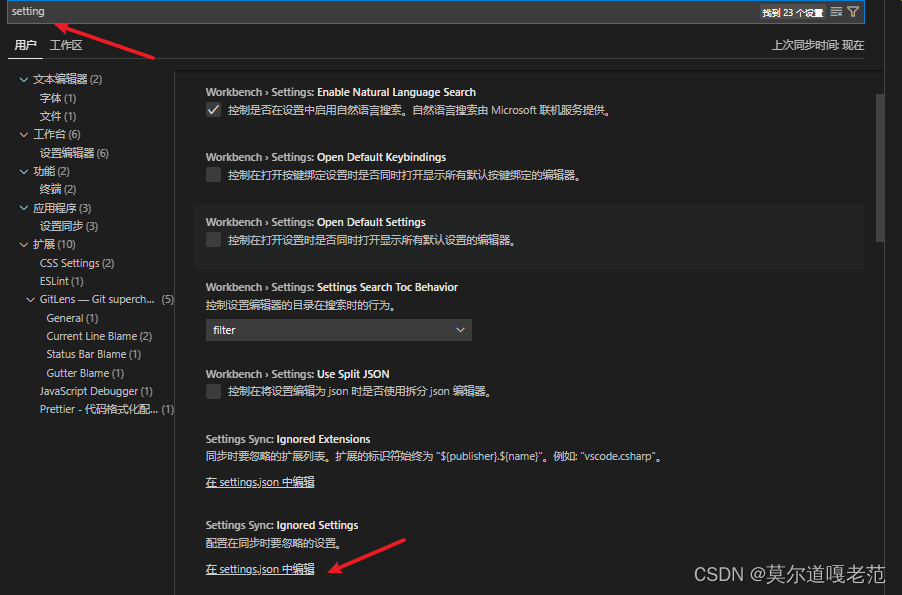Open settings.json link under Ignored Extensions
Image resolution: width=902 pixels, height=595 pixels.
(260, 482)
